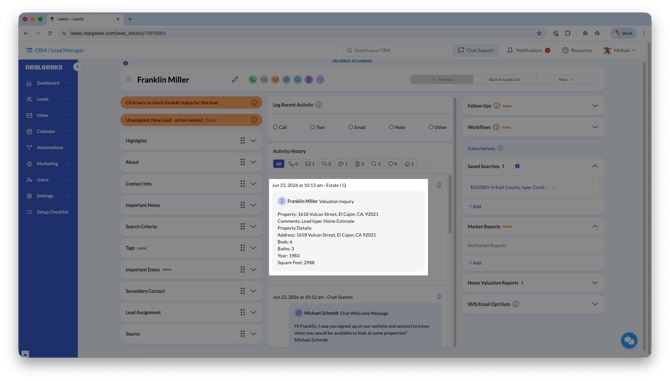Click the pin icon on Estate IQ activity entry

click(439, 185)
